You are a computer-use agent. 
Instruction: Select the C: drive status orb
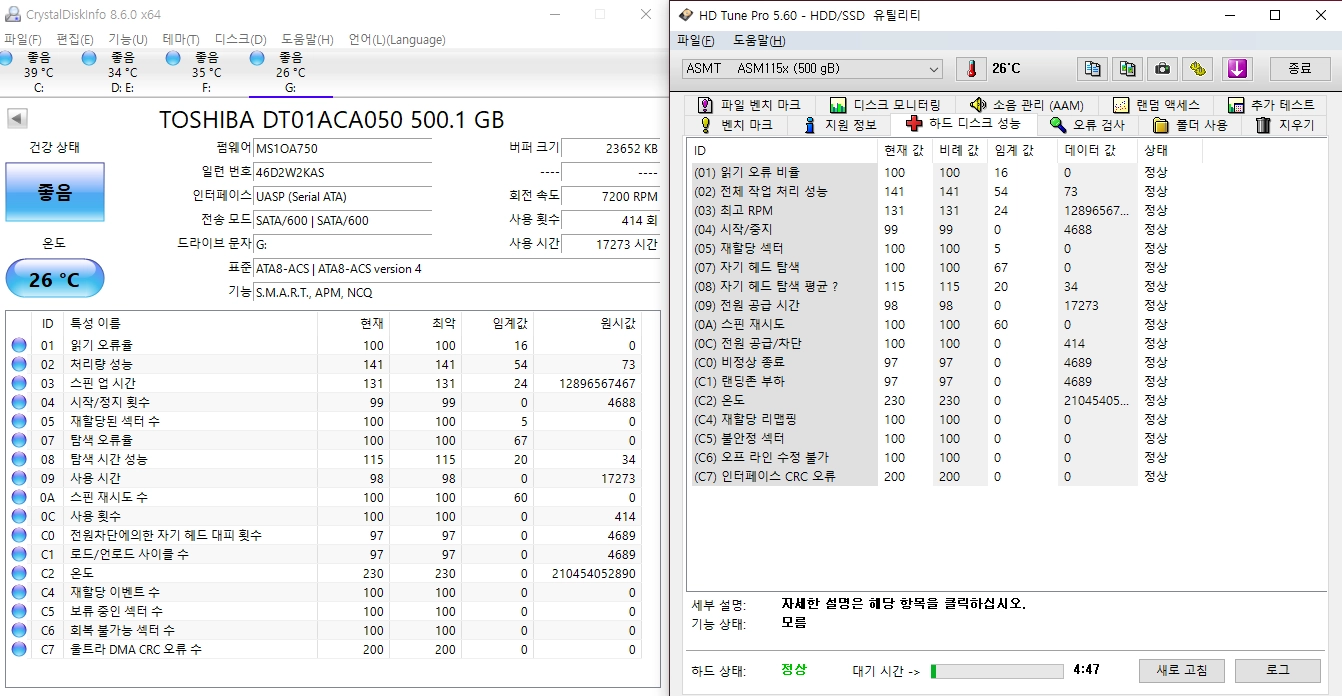[5, 59]
